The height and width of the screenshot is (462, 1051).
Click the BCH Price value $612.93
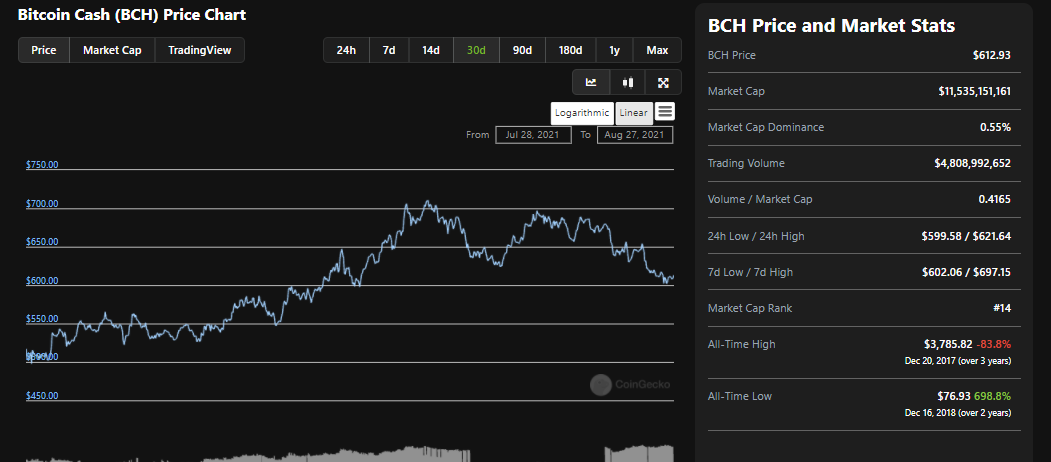(x=991, y=55)
